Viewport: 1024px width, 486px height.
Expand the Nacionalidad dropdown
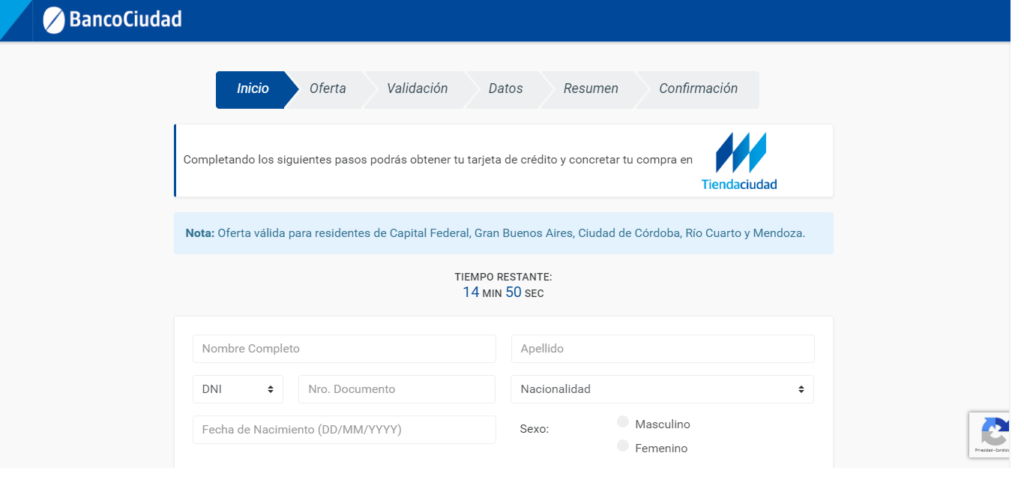pos(662,389)
